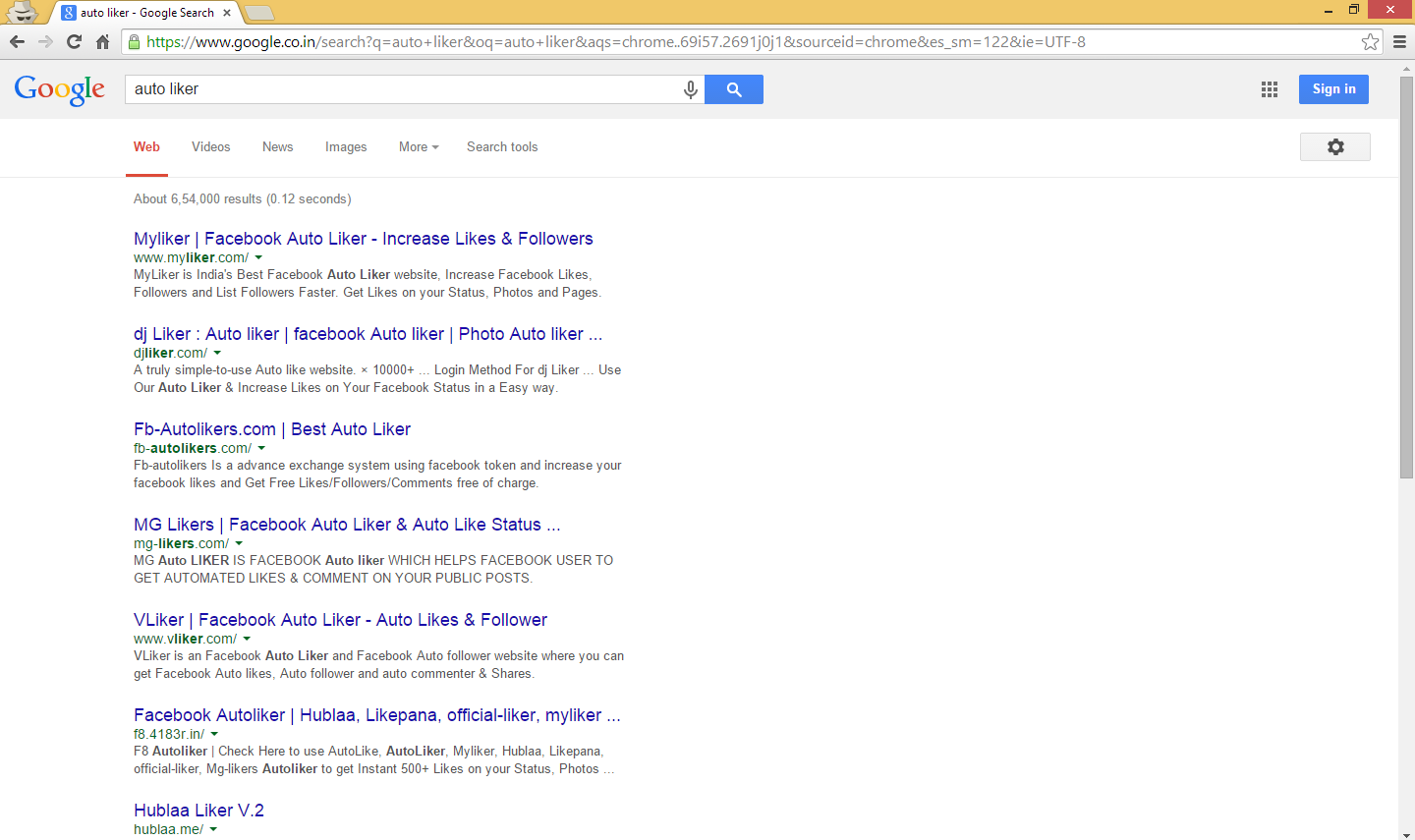1415x840 pixels.
Task: Click the green padlock security icon
Action: (134, 42)
